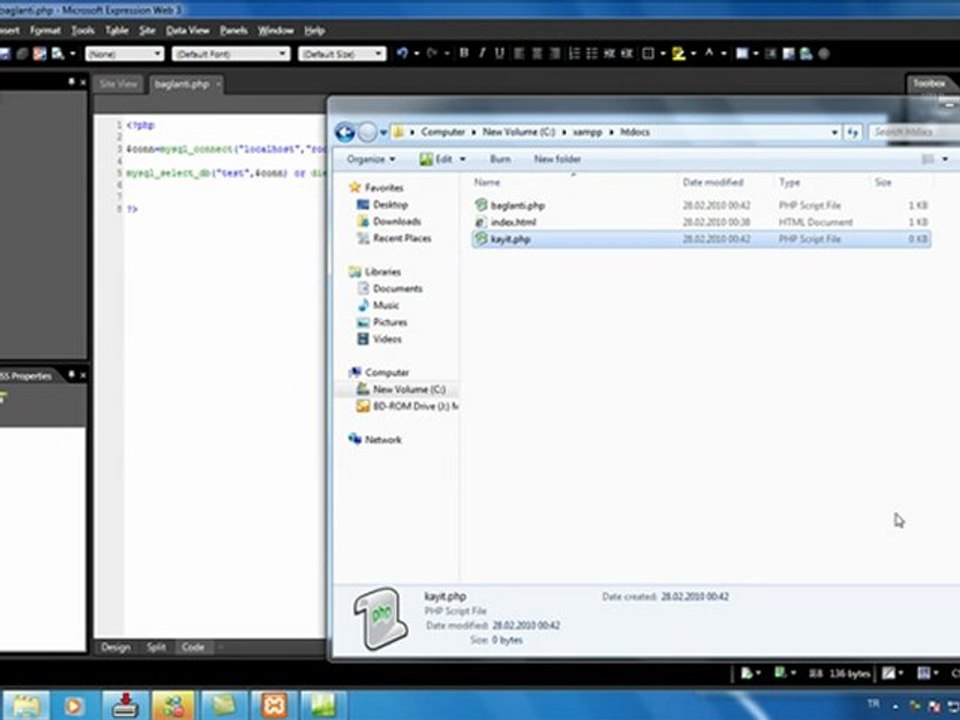Image resolution: width=960 pixels, height=720 pixels.
Task: Open the Data View menu
Action: [187, 30]
